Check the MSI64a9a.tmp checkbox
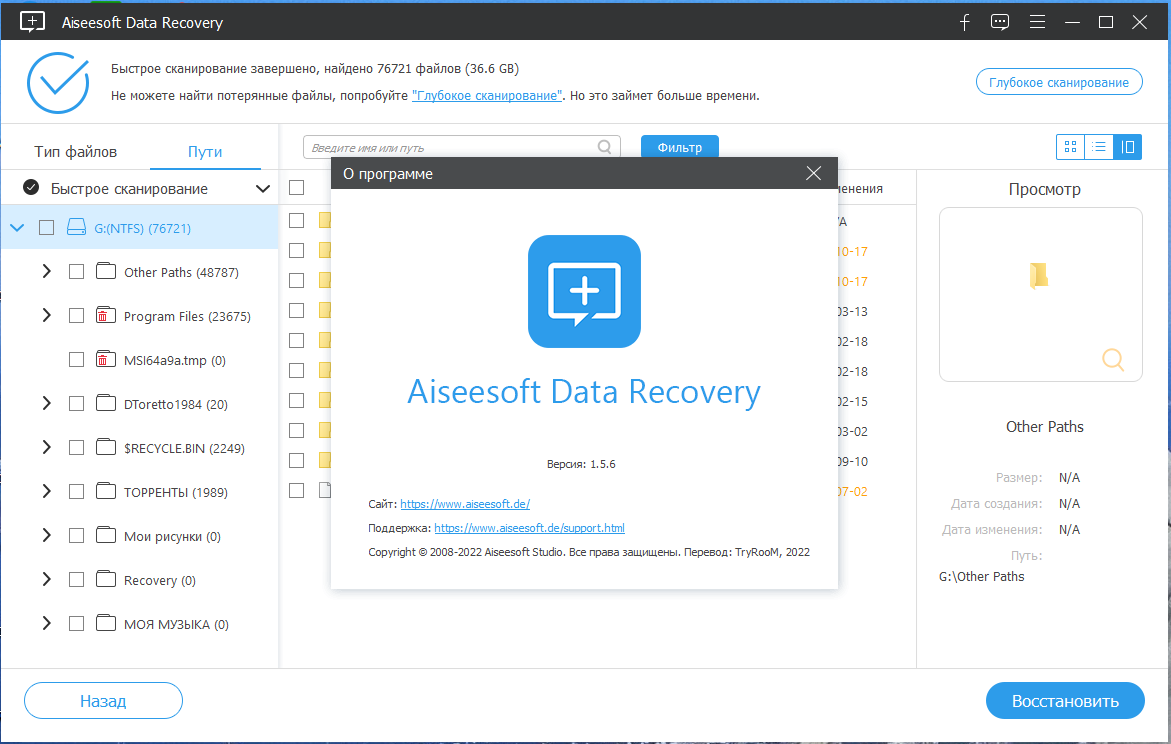 point(76,359)
